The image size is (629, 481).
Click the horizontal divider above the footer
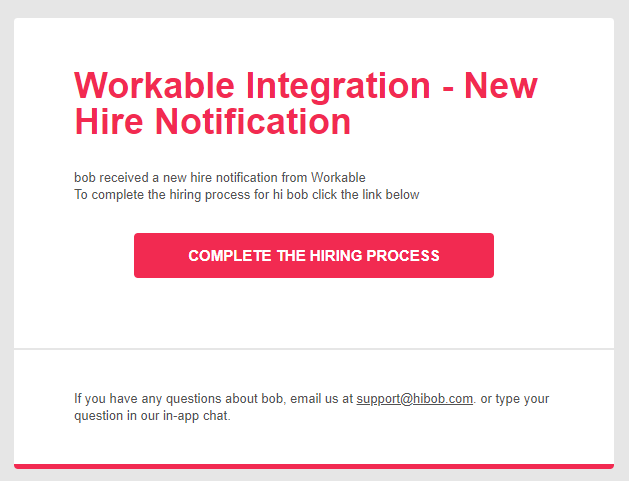314,349
